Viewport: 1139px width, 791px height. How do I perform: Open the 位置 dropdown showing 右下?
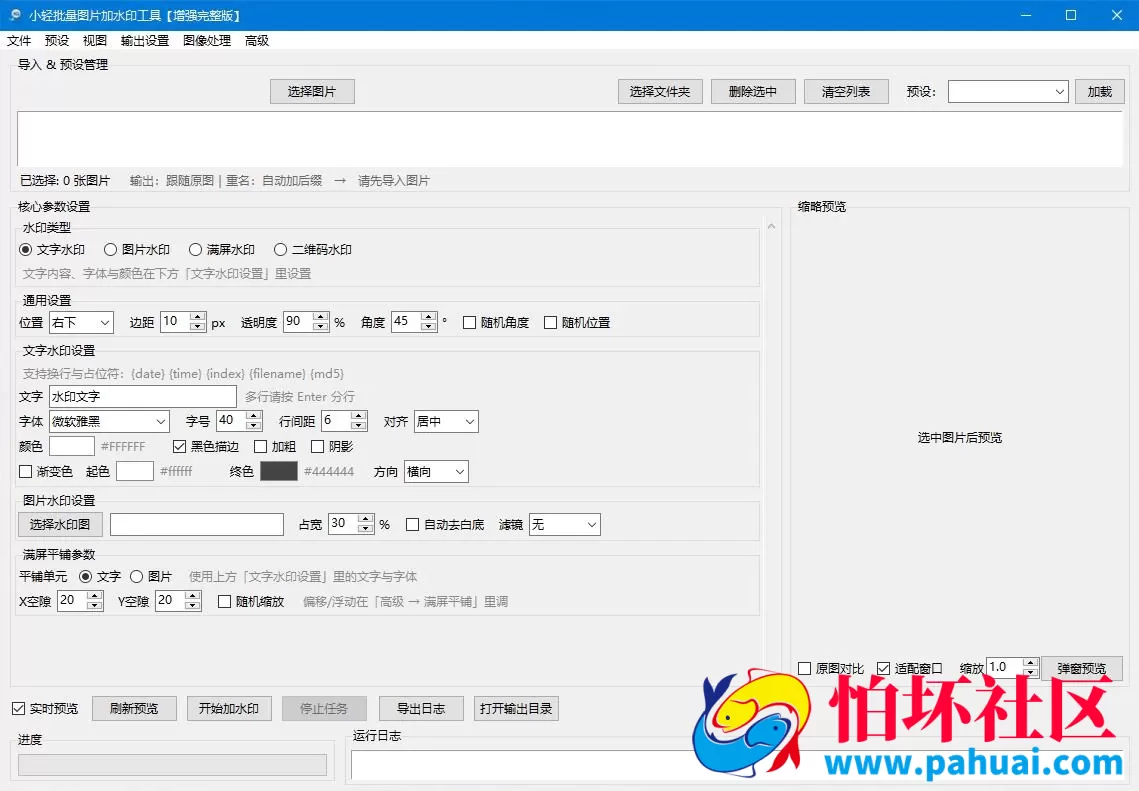coord(81,323)
